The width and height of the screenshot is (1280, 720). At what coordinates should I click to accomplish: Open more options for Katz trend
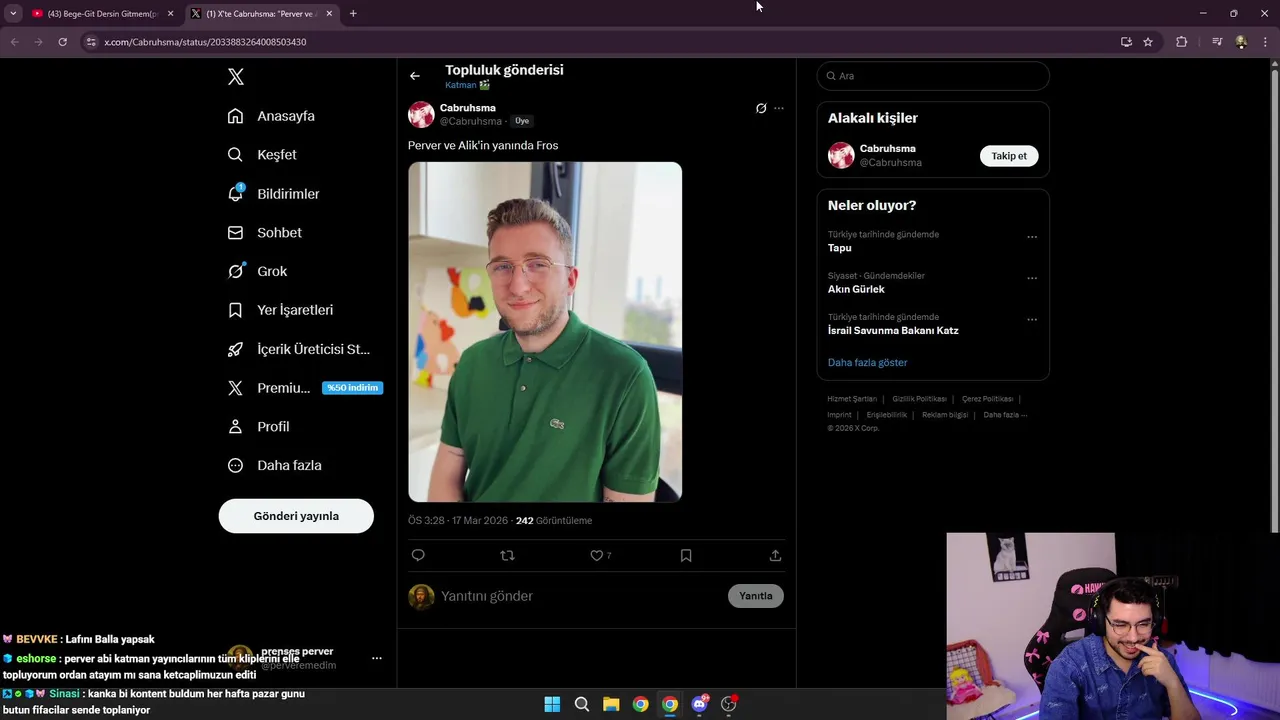[x=1032, y=320]
